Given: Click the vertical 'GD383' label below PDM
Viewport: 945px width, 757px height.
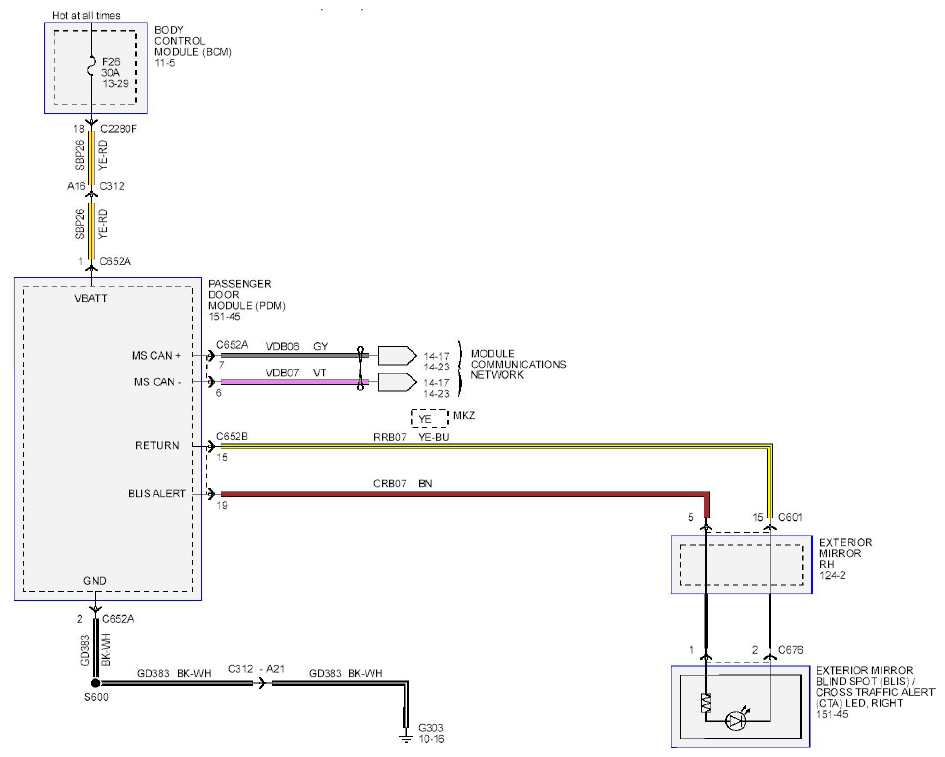Looking at the screenshot, I should click(85, 650).
